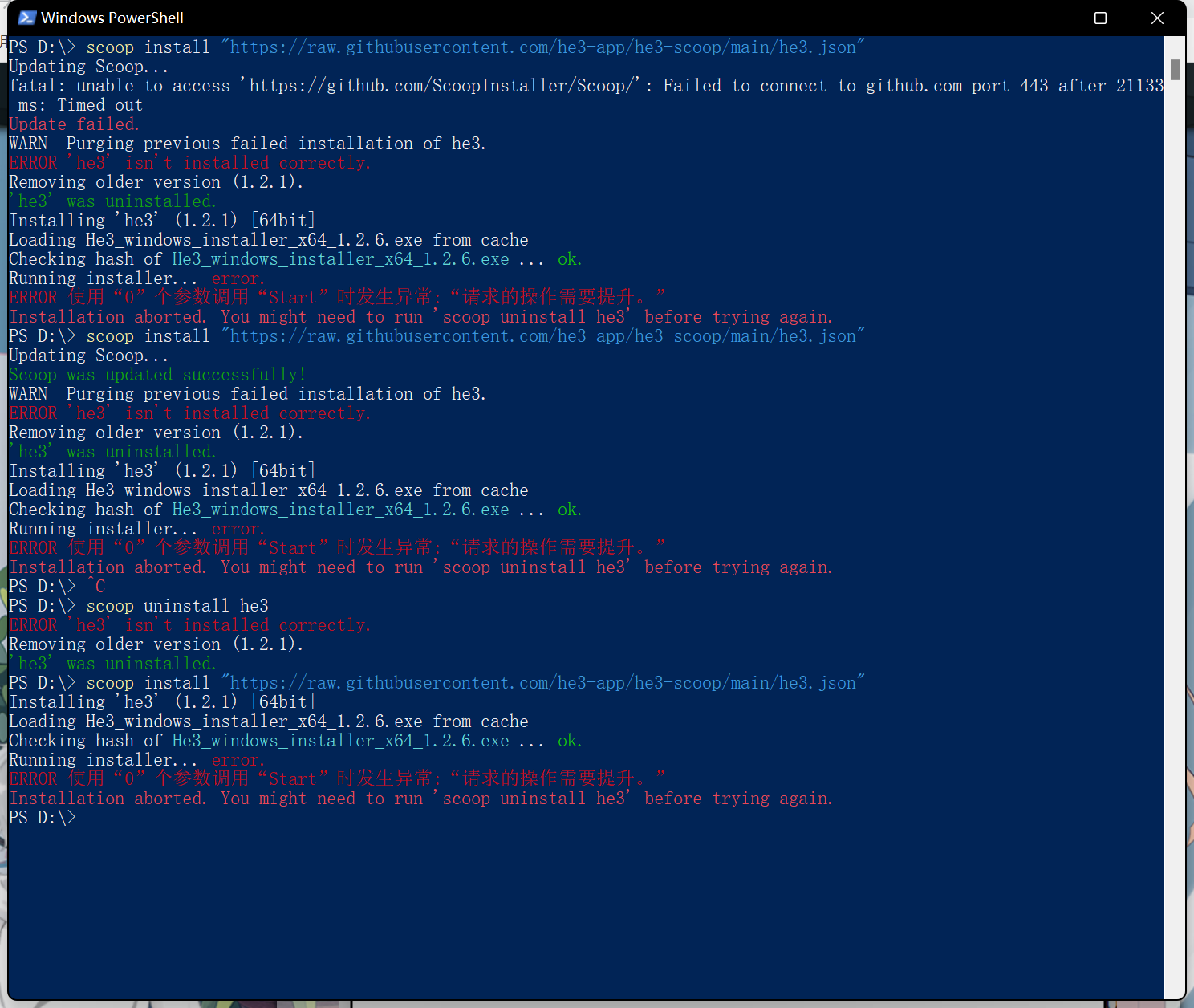
Task: Maximize the Windows PowerShell window
Action: pos(1100,18)
